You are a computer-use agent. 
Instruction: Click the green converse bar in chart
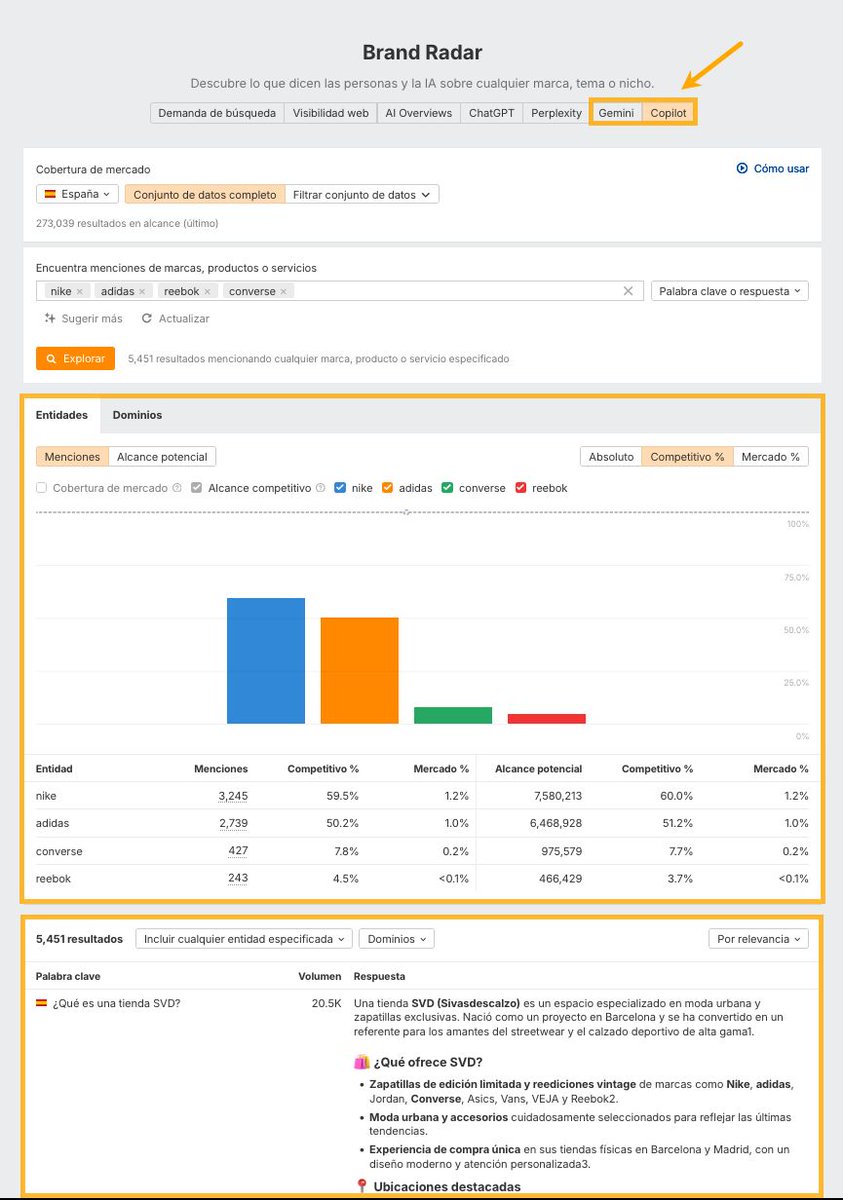coord(453,715)
